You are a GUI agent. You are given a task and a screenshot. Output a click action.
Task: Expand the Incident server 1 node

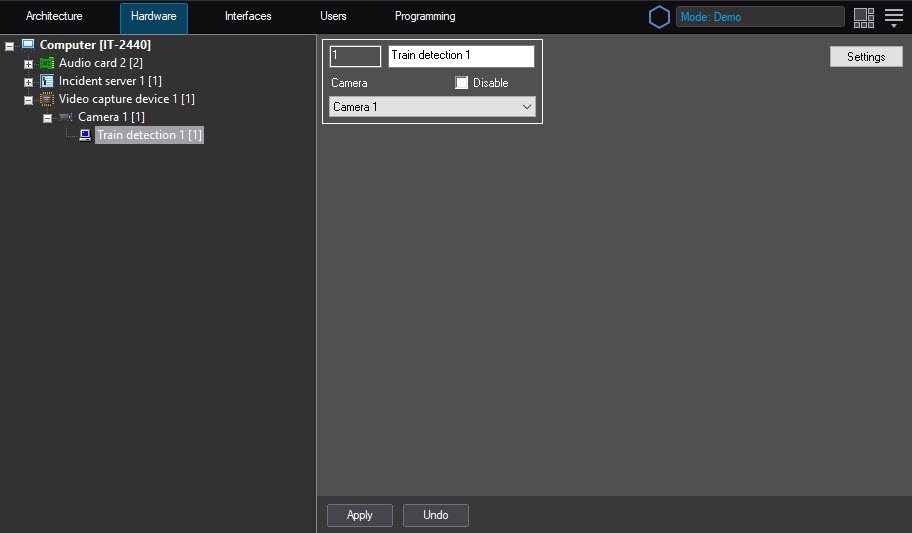(x=28, y=82)
